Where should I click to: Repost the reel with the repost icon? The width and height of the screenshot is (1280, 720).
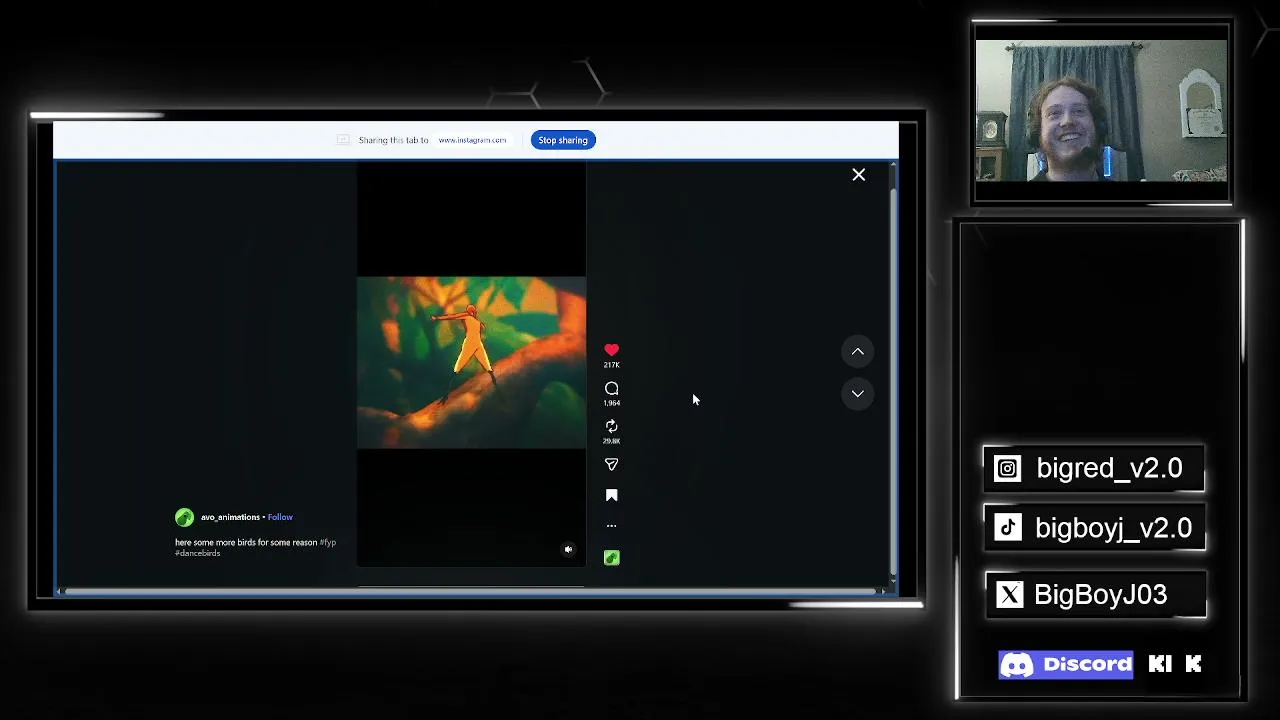(x=611, y=426)
